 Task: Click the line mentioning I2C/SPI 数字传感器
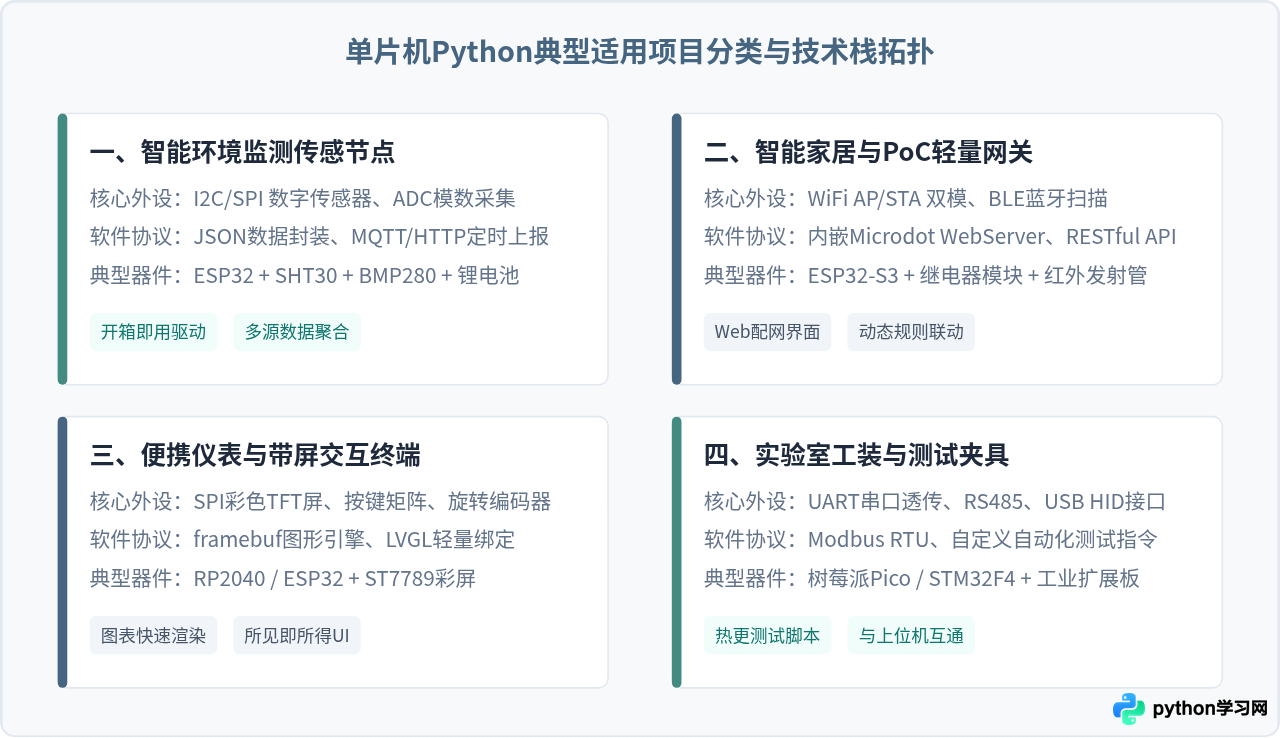303,198
